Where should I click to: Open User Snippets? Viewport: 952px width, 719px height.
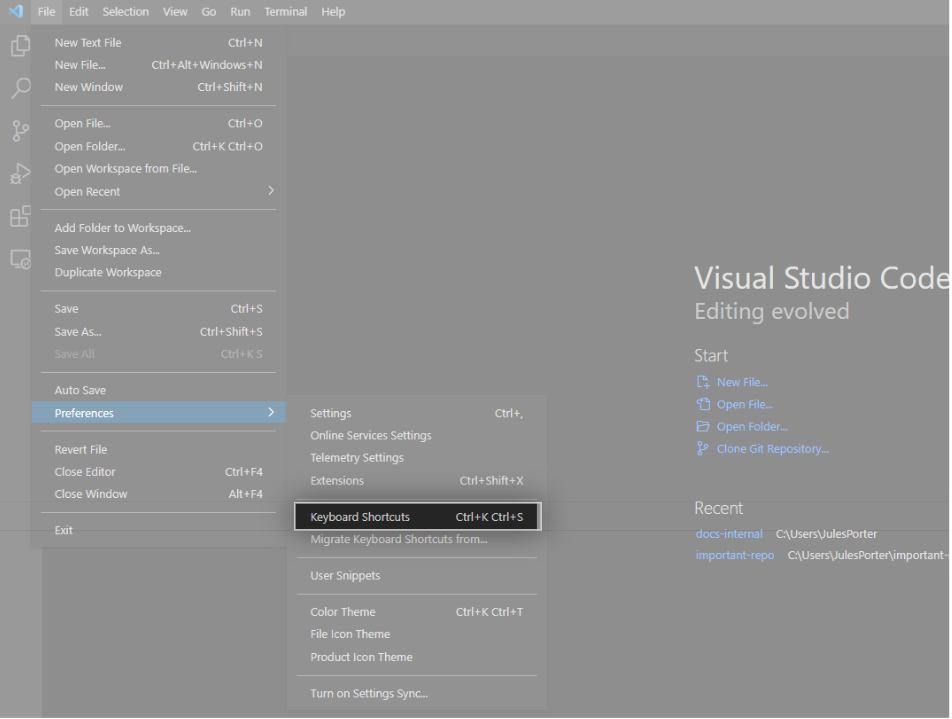point(417,576)
